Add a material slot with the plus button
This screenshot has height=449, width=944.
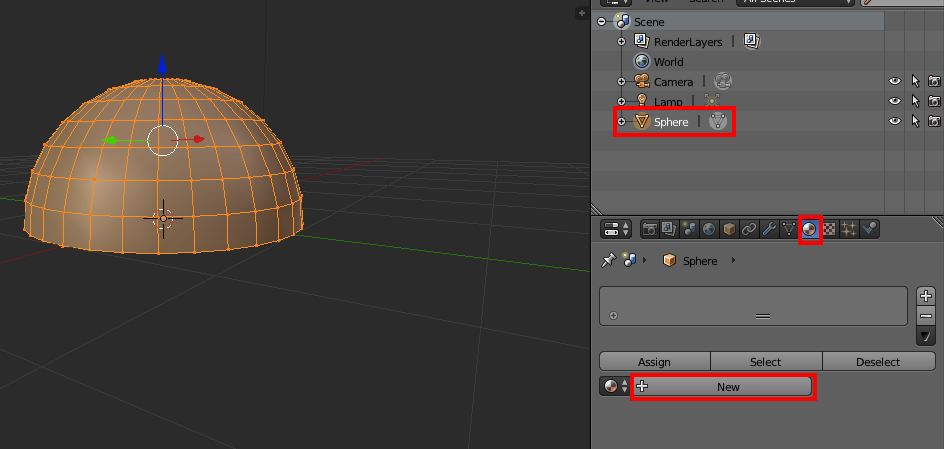[x=925, y=296]
